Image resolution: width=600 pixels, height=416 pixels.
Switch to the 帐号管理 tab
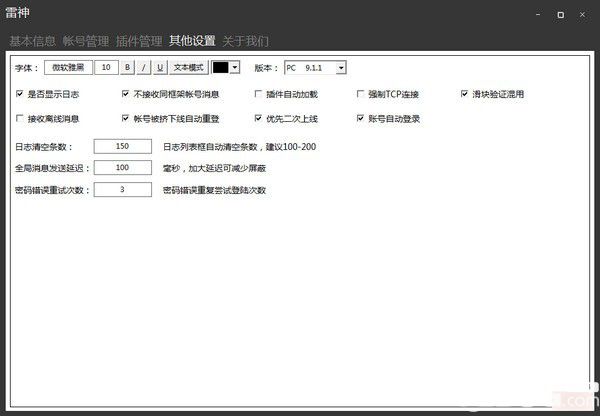(86, 41)
